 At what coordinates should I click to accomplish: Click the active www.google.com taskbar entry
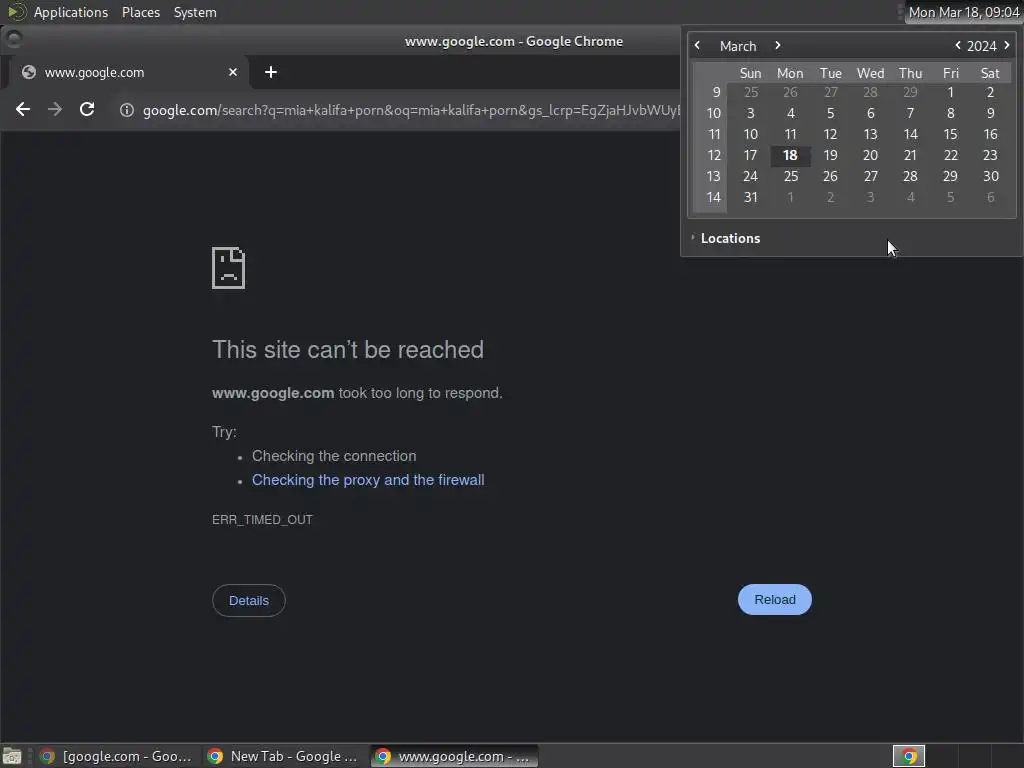coord(455,756)
